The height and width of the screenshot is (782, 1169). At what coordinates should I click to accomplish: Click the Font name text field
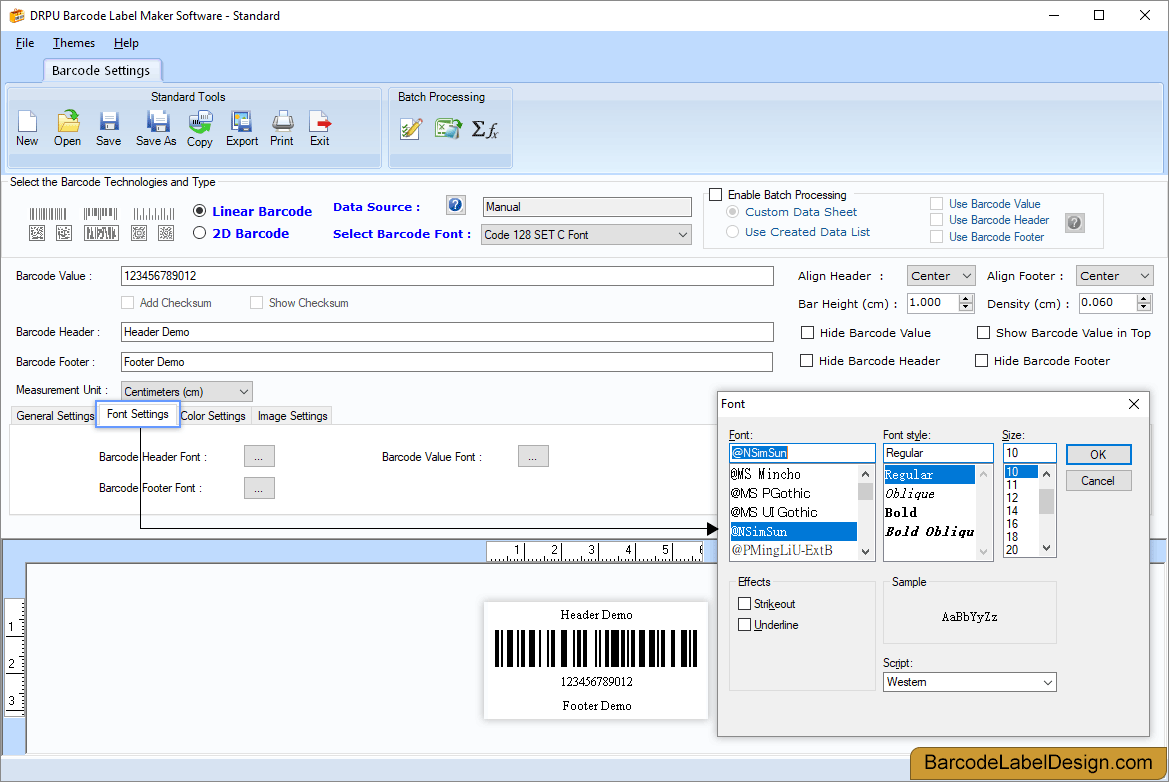coord(802,453)
